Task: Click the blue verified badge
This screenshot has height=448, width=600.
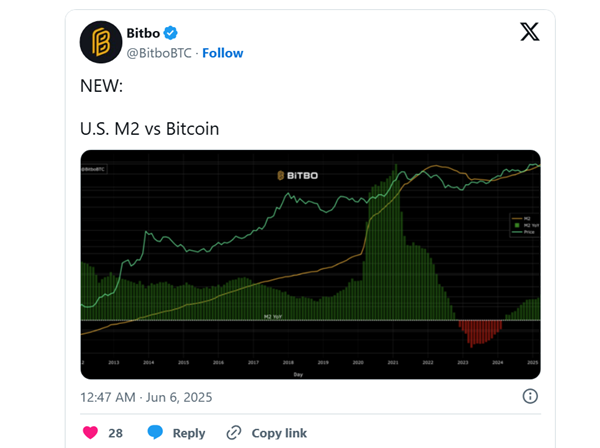Action: 170,33
